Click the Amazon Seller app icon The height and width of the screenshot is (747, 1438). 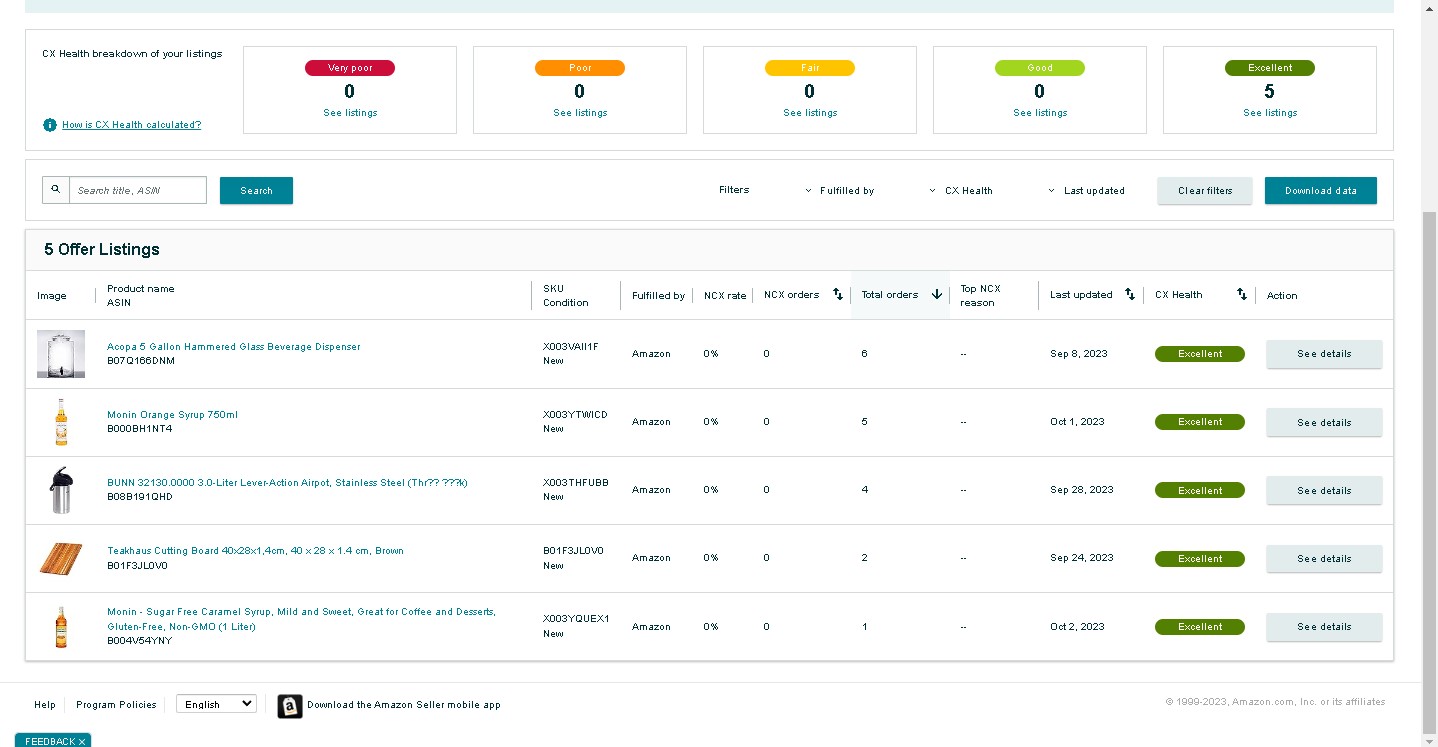coord(290,706)
